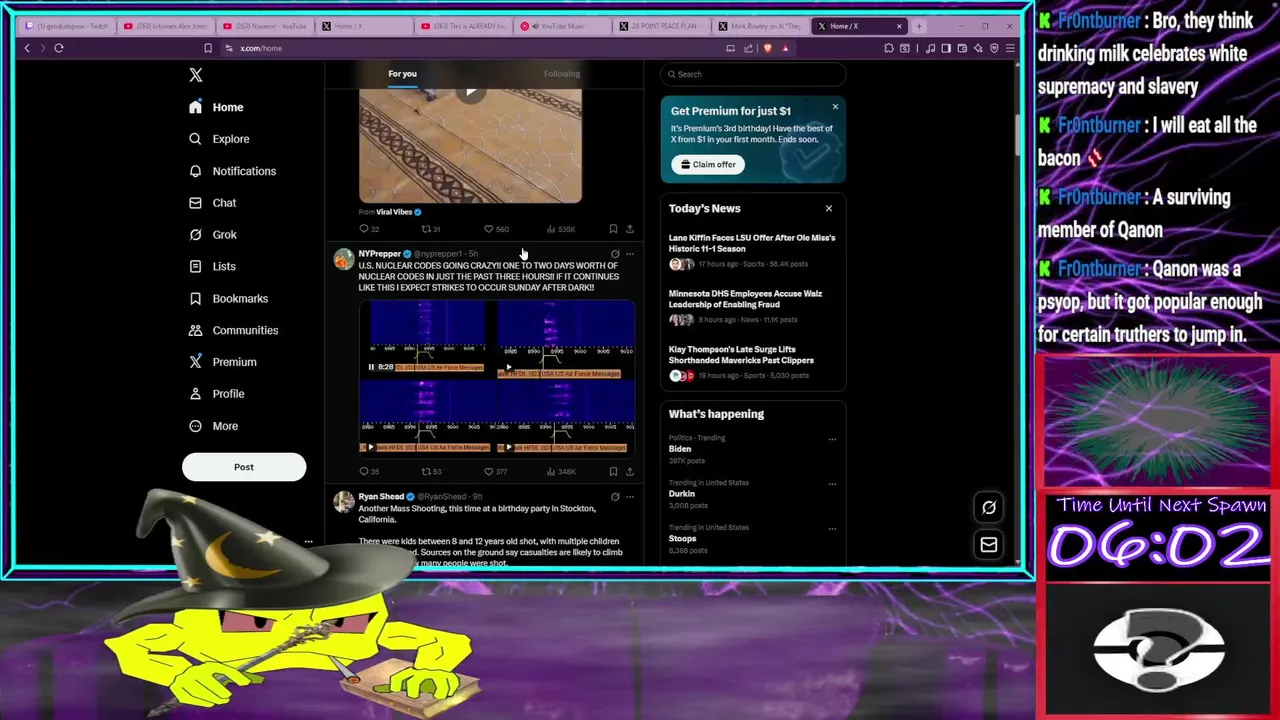
Task: Open the floating Grok button
Action: (989, 507)
